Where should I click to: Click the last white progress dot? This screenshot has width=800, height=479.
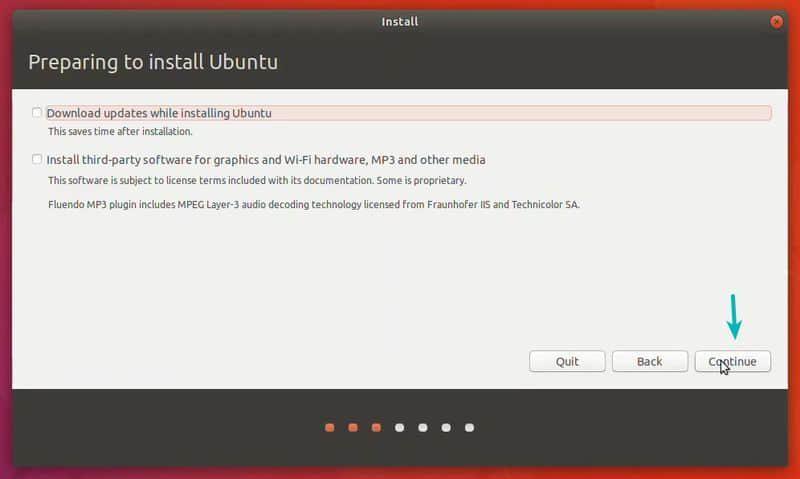pyautogui.click(x=469, y=428)
